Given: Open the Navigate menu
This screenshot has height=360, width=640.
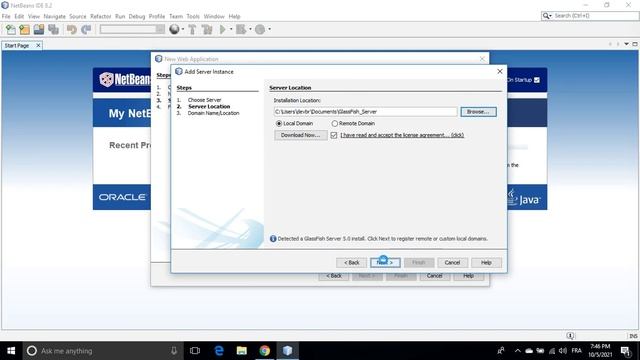Looking at the screenshot, I should click(54, 16).
